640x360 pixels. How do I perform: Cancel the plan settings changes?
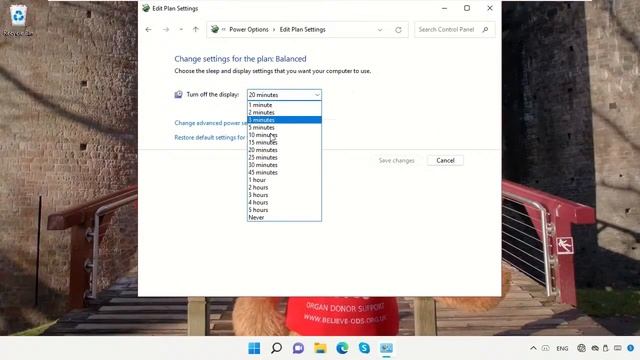pos(445,160)
